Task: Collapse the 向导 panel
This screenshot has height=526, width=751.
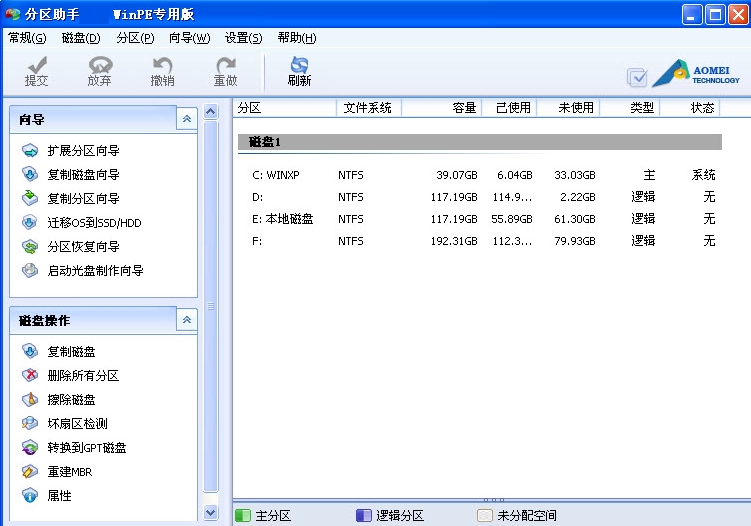Action: point(186,120)
